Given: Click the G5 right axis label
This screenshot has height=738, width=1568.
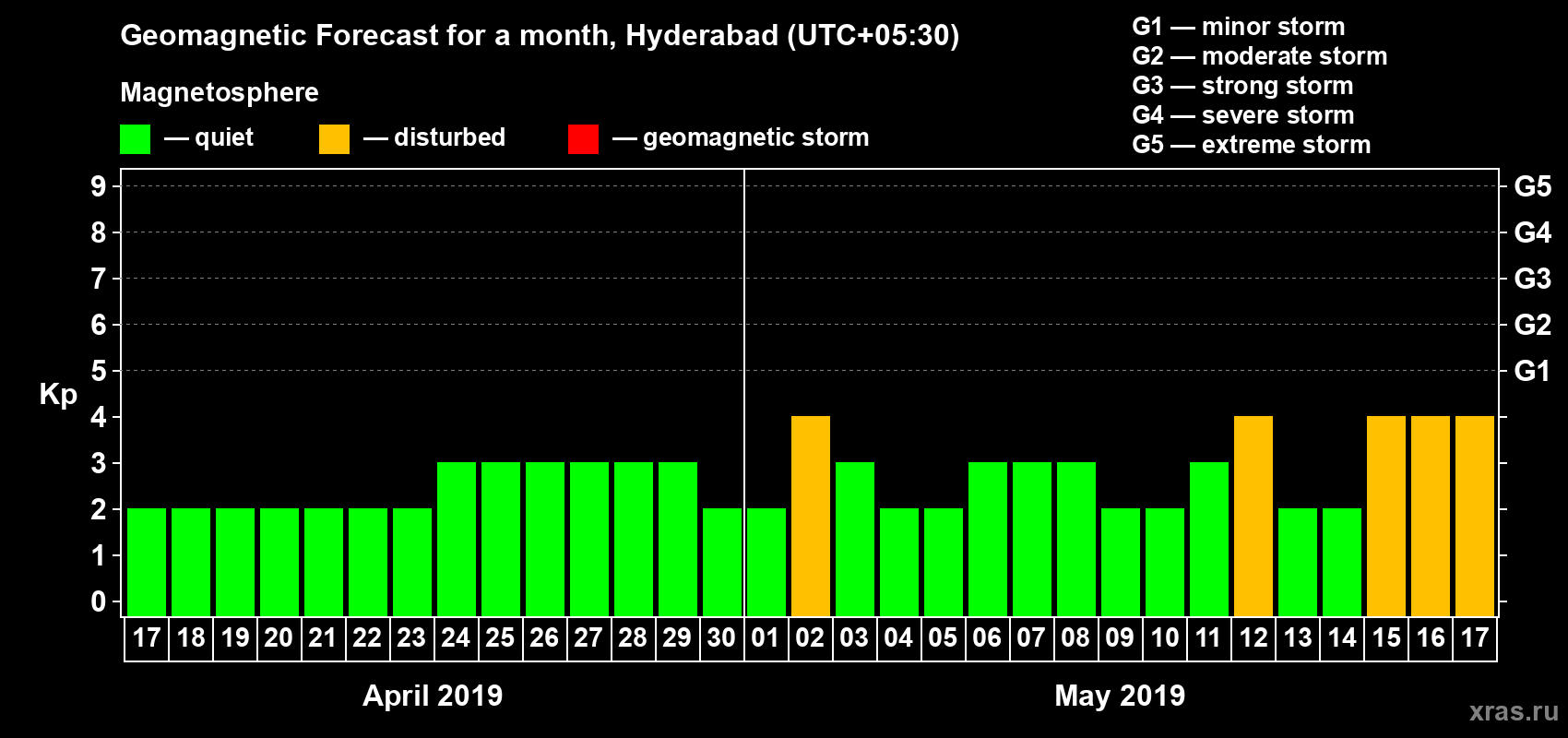Looking at the screenshot, I should 1533,186.
